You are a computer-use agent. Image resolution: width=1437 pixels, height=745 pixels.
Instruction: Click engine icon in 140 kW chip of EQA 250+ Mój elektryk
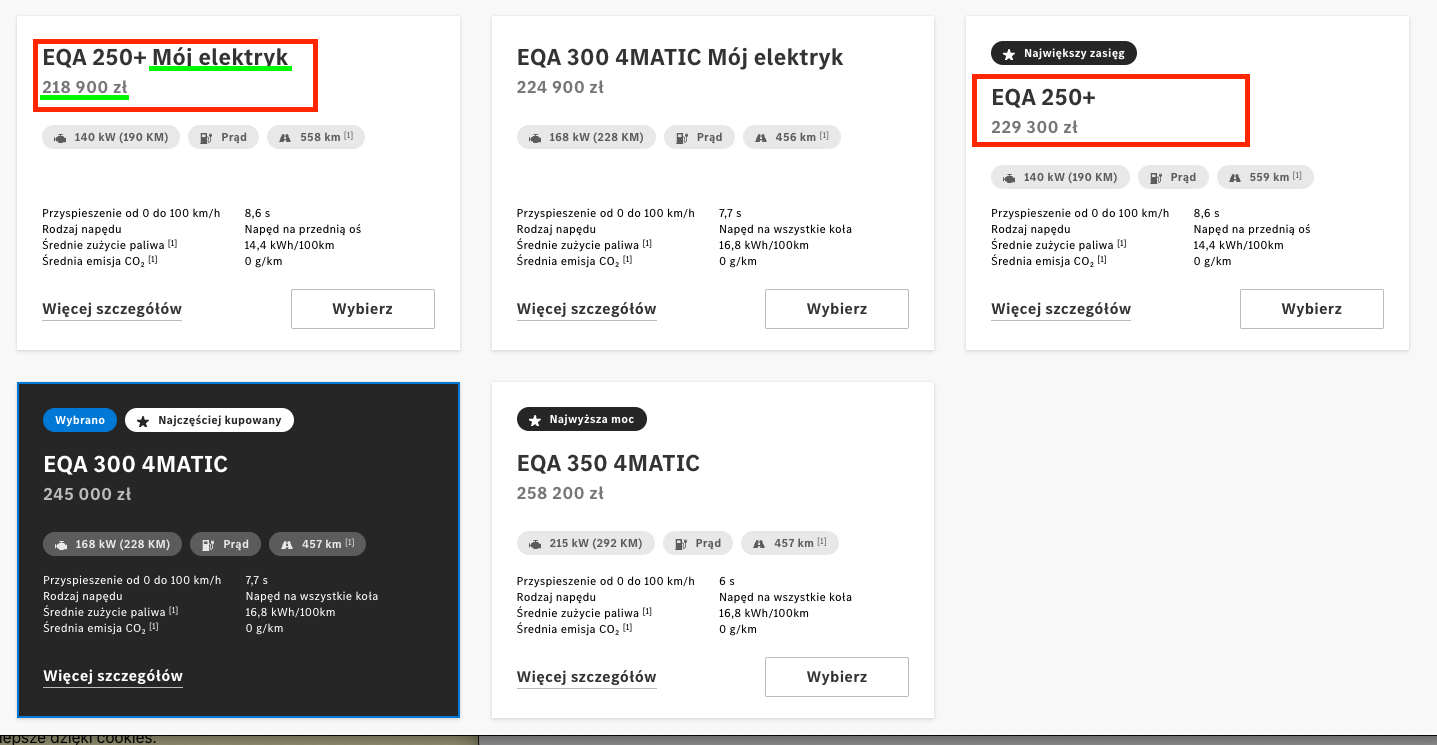pos(60,137)
